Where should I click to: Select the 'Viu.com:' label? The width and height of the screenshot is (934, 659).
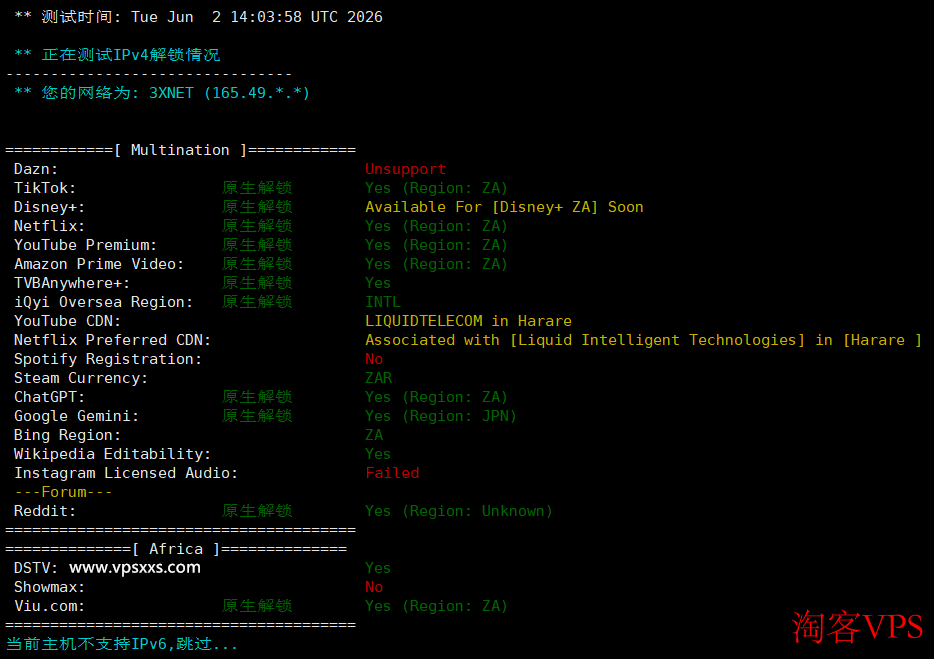coord(49,607)
